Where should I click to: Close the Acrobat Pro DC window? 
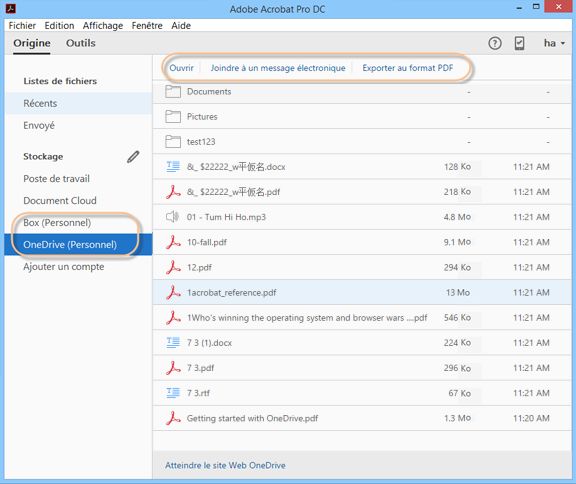point(559,7)
